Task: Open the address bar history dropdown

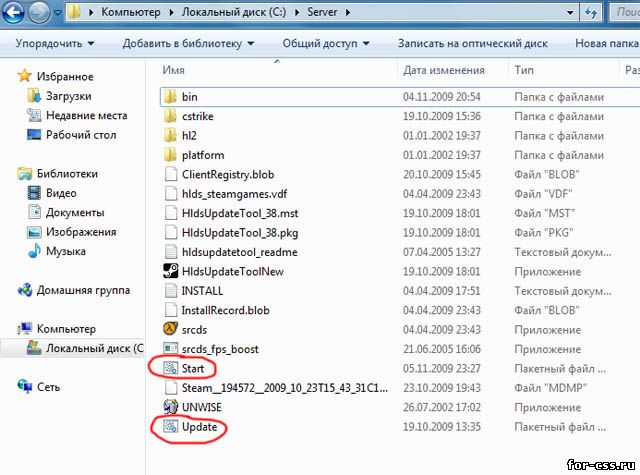Action: point(570,13)
